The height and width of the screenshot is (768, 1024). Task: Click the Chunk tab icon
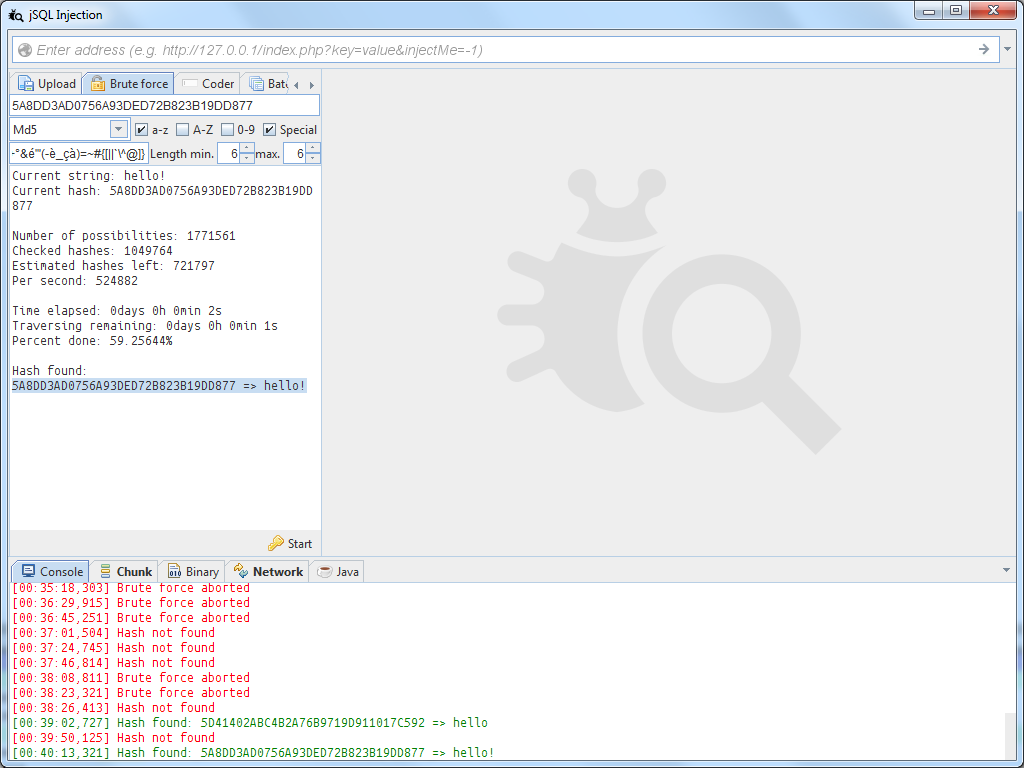pos(105,571)
